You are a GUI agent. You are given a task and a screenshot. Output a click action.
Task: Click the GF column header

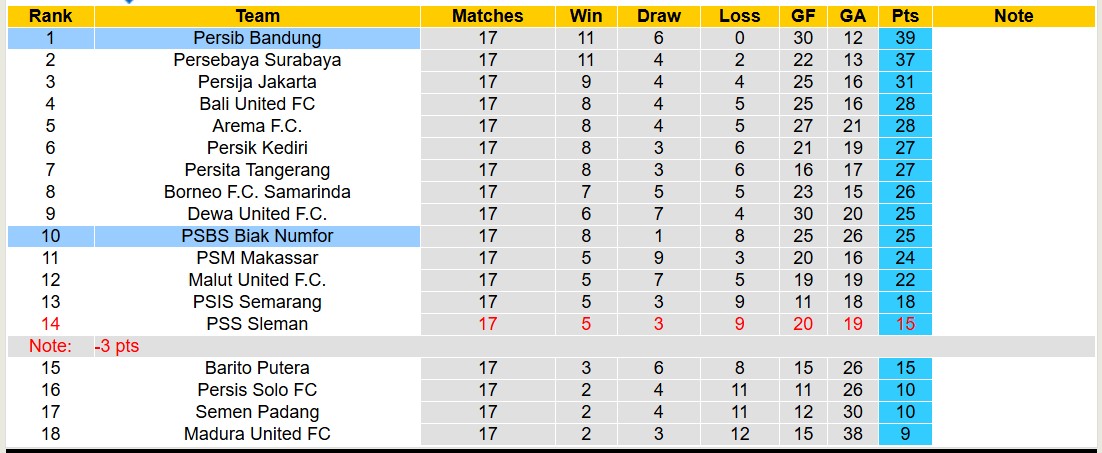click(802, 16)
